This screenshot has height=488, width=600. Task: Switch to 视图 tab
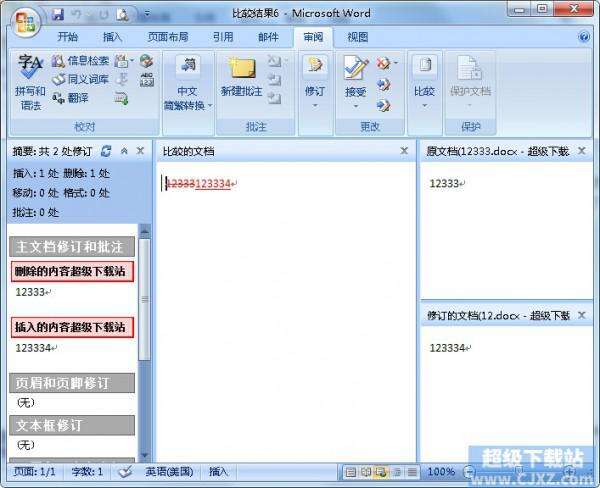tap(357, 37)
